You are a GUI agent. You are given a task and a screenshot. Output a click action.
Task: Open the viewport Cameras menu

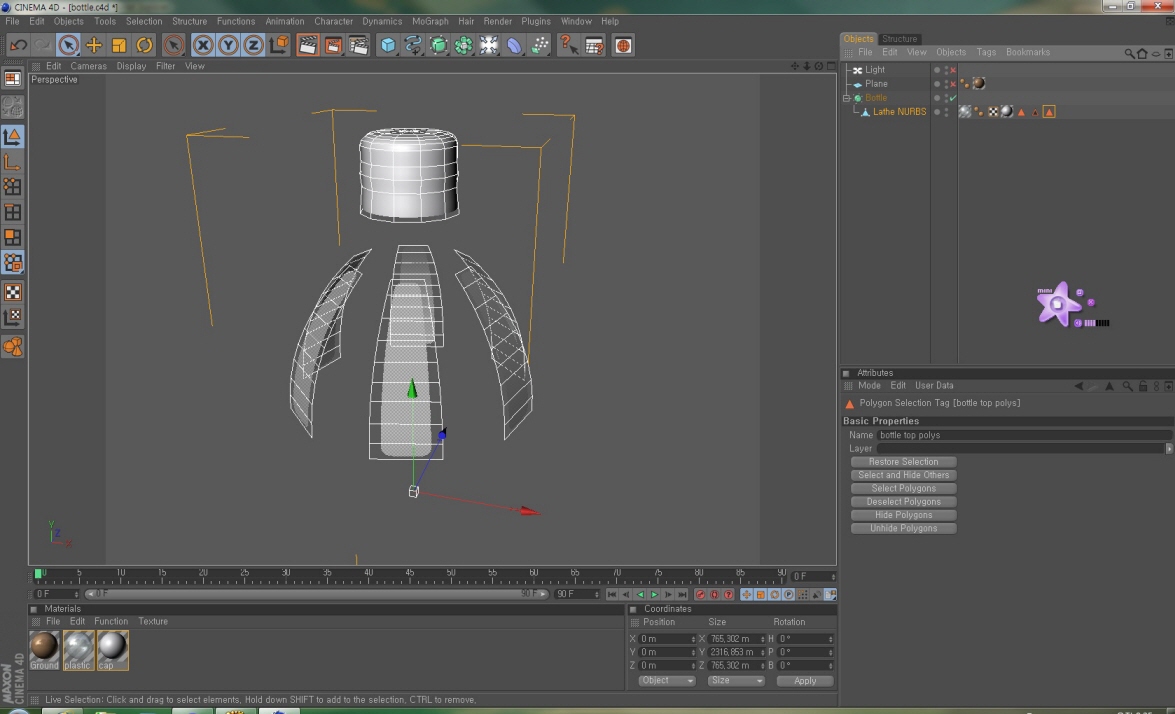tap(88, 67)
